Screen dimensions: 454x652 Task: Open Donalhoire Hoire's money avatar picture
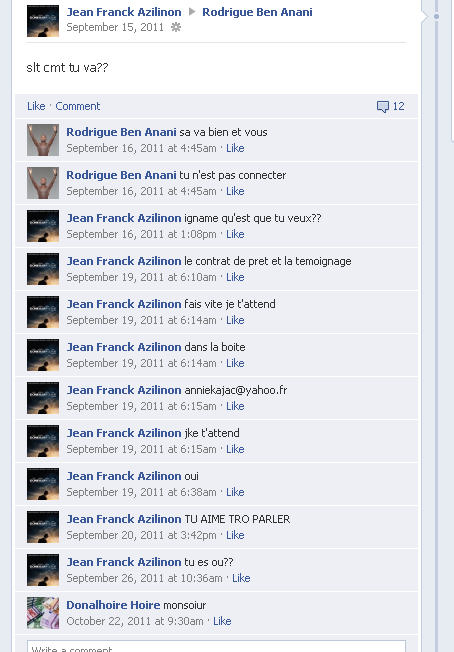[43, 613]
